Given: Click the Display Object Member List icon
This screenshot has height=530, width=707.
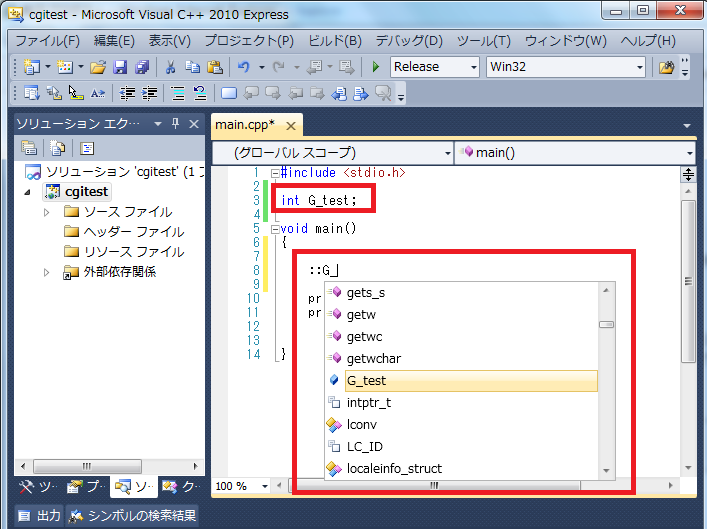Looking at the screenshot, I should [31, 93].
